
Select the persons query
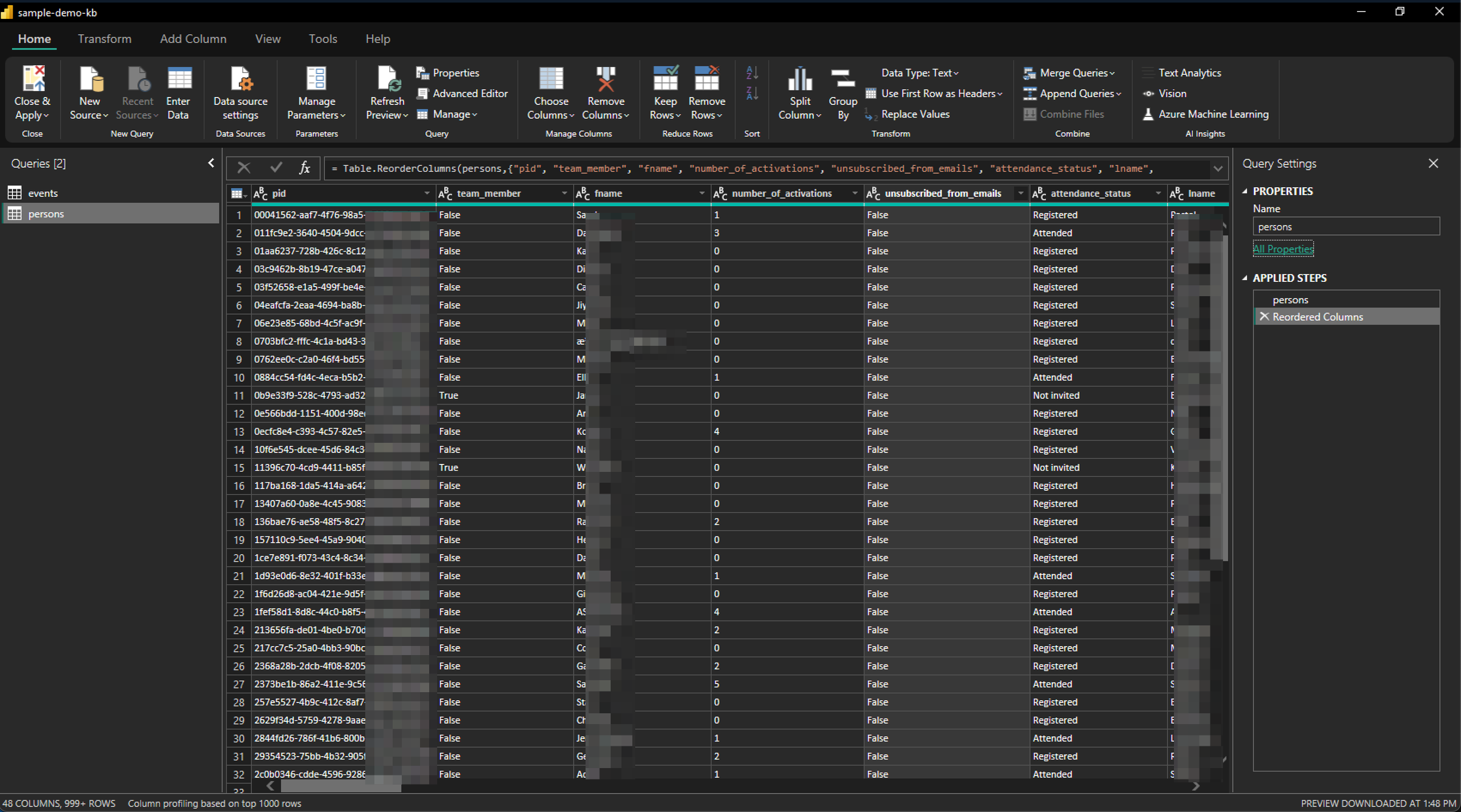(111, 214)
